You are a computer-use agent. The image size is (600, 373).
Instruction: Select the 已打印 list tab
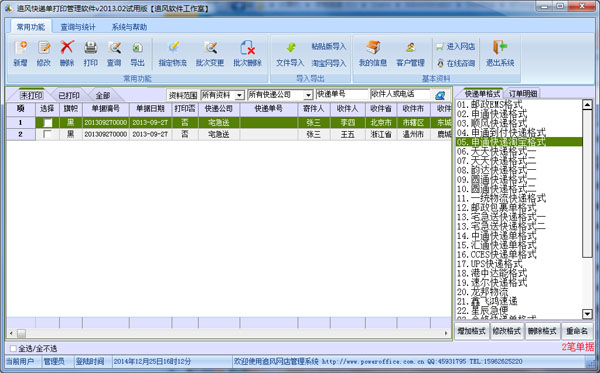(x=69, y=95)
